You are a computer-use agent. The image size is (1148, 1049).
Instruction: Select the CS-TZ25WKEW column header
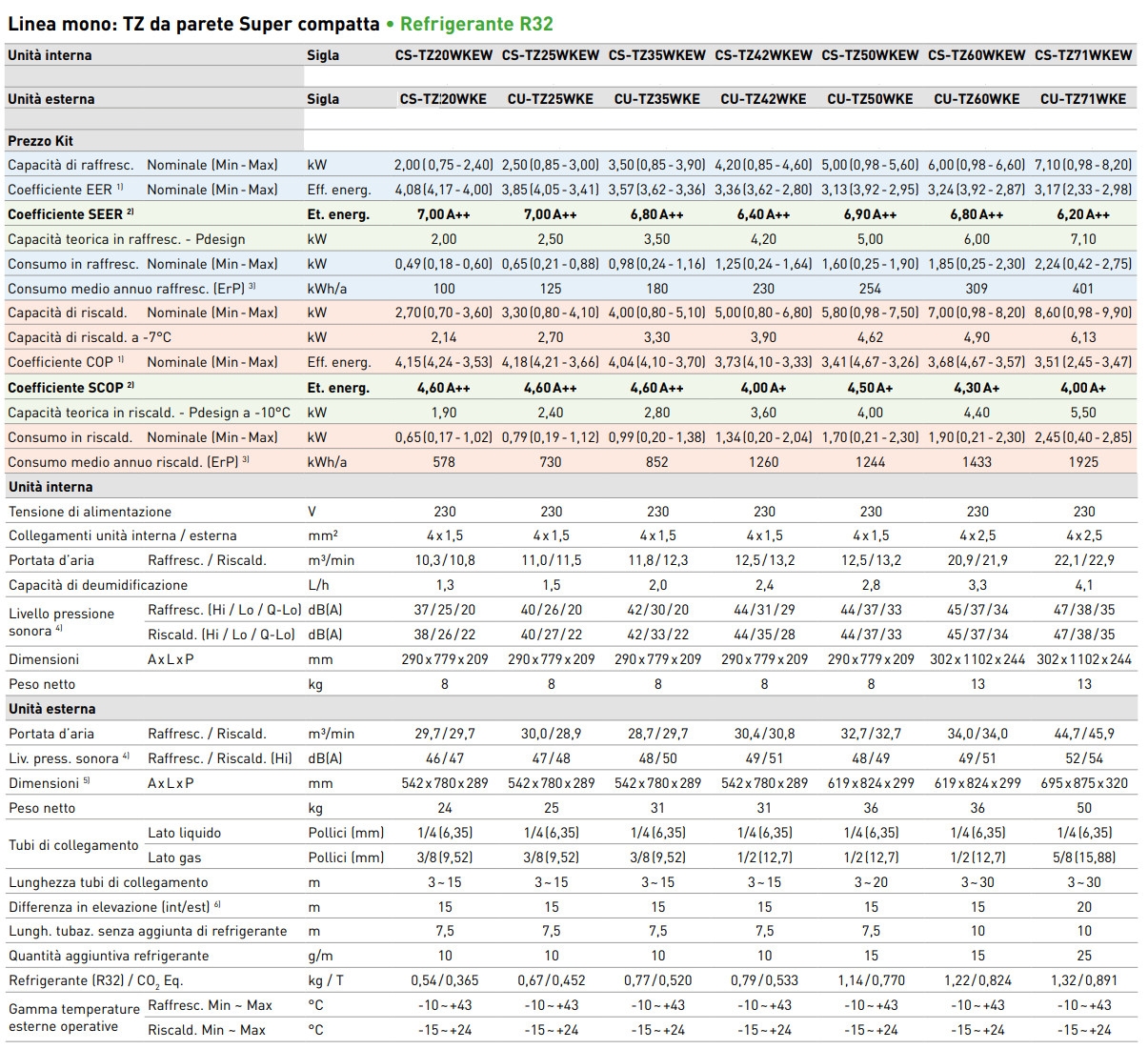[x=551, y=55]
